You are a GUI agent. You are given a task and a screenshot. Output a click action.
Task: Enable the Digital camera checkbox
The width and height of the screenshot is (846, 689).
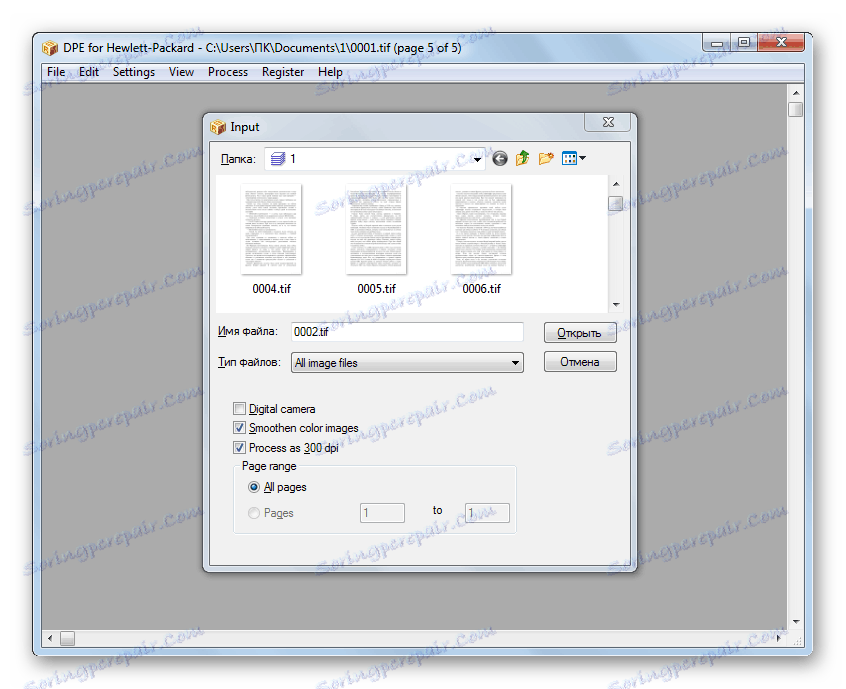click(240, 409)
